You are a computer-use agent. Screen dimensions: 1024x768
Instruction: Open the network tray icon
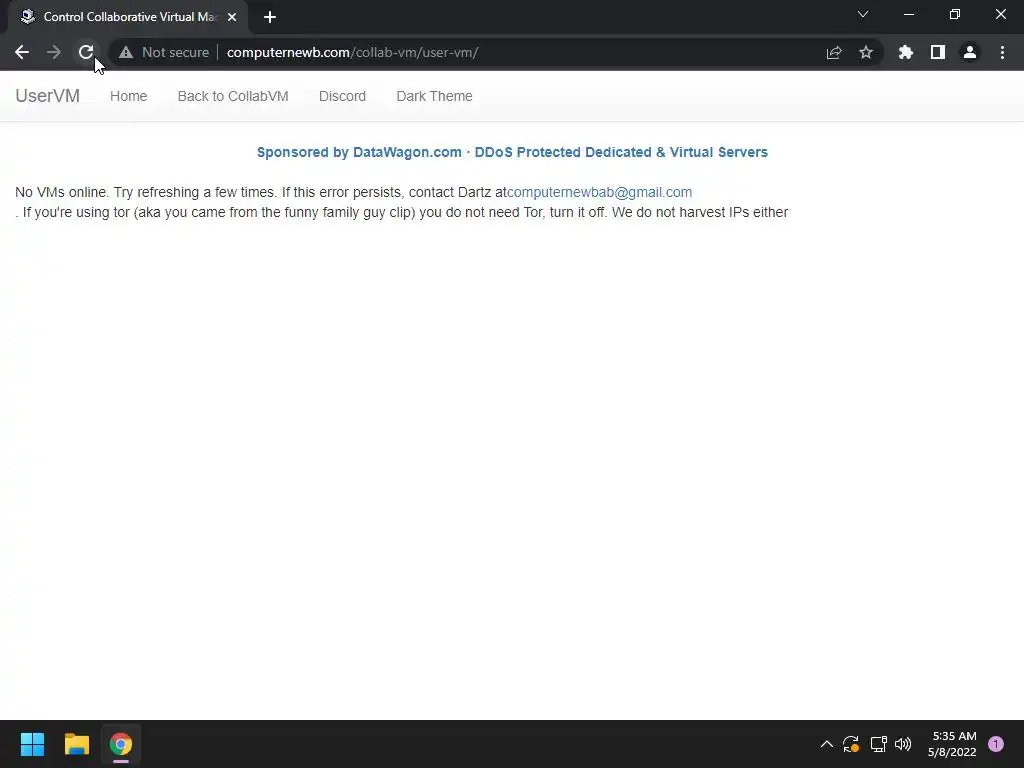pos(878,744)
